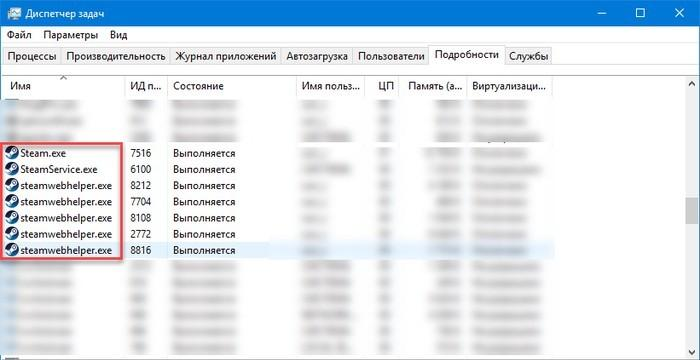Sort by the ИД п... column header
The width and height of the screenshot is (700, 360).
point(146,86)
